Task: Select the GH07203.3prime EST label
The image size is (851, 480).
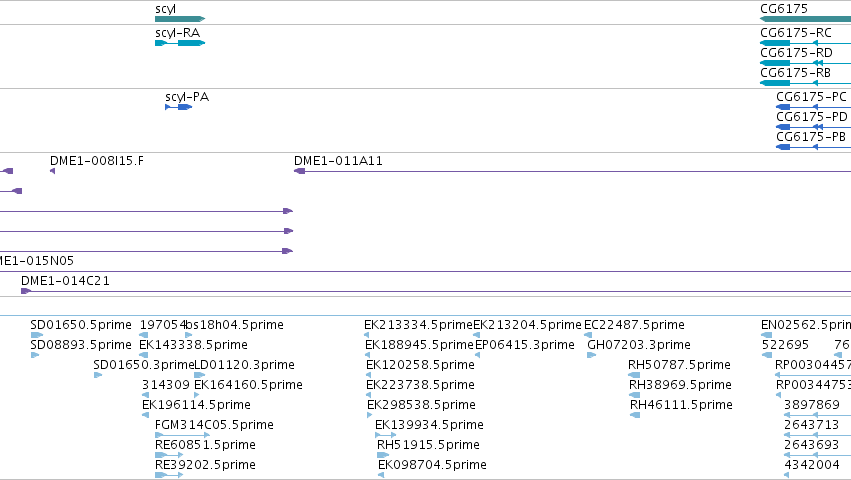Action: click(639, 345)
